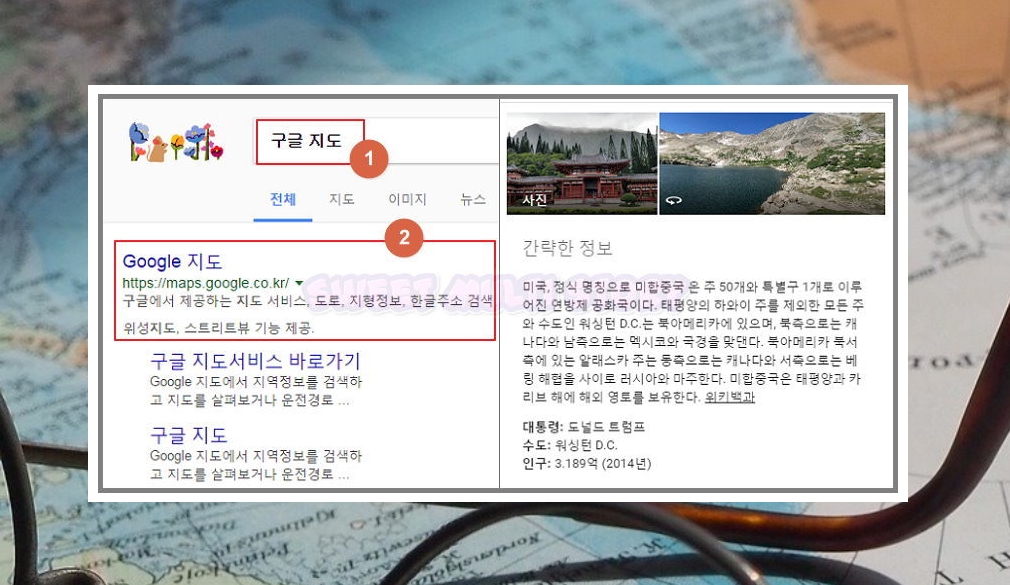Click the 대통령: 도널드 트럼프 line

click(584, 427)
